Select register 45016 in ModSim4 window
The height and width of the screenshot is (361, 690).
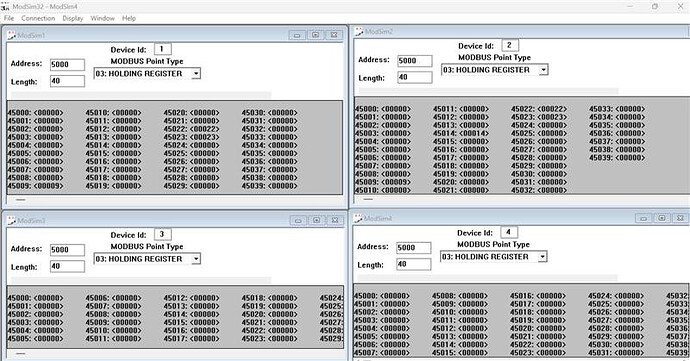click(538, 296)
